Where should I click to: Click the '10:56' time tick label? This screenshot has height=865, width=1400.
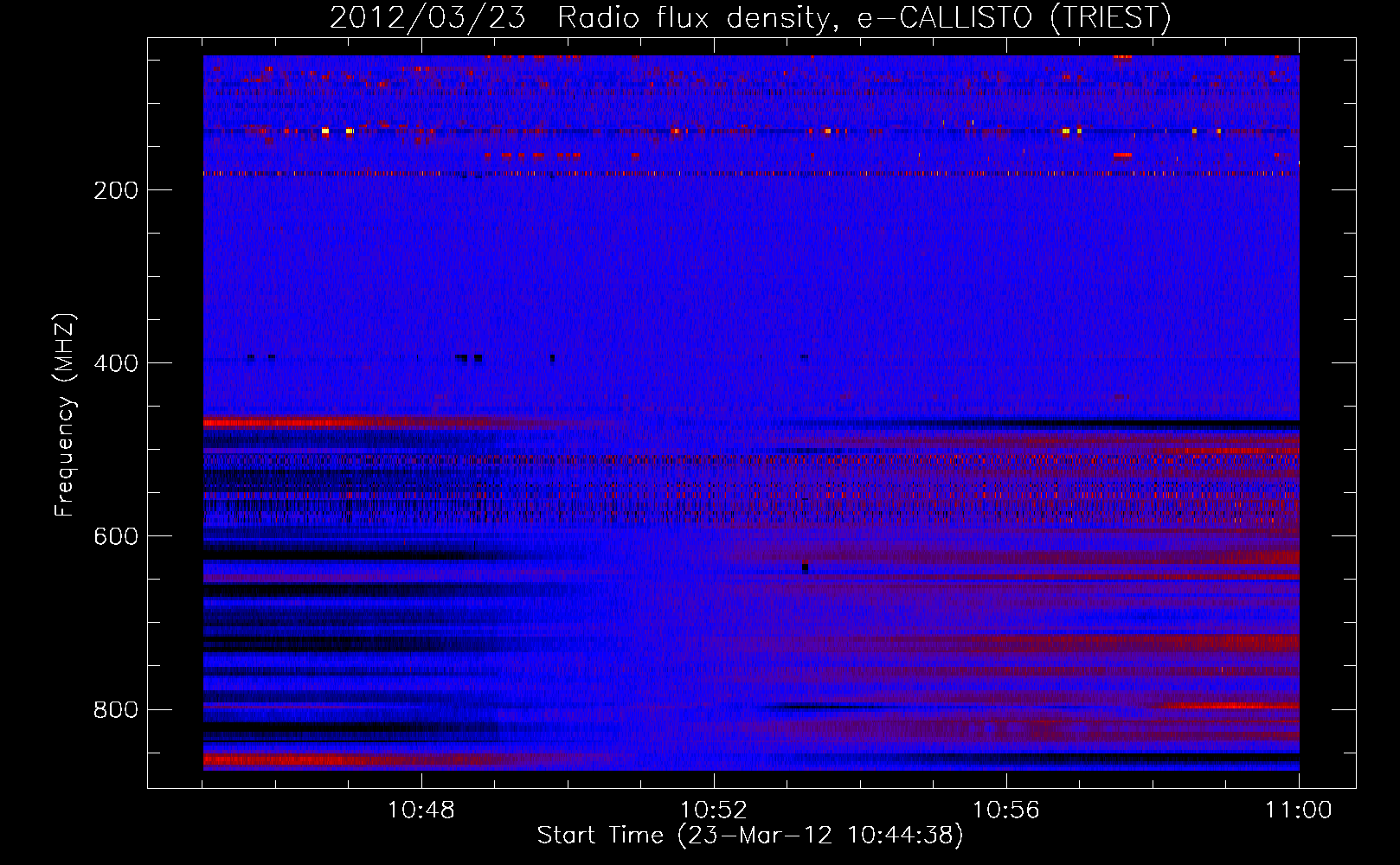click(1006, 811)
